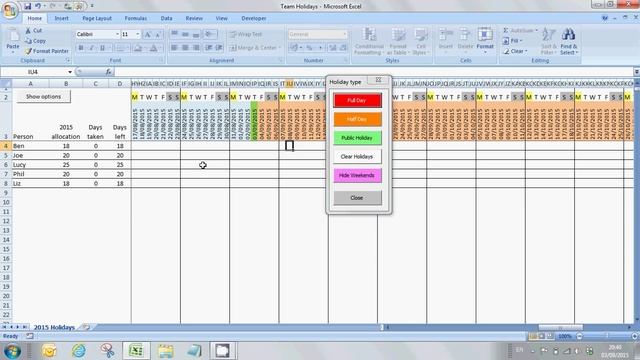This screenshot has width=640, height=360.
Task: Click the Copy command
Action: (x=35, y=41)
